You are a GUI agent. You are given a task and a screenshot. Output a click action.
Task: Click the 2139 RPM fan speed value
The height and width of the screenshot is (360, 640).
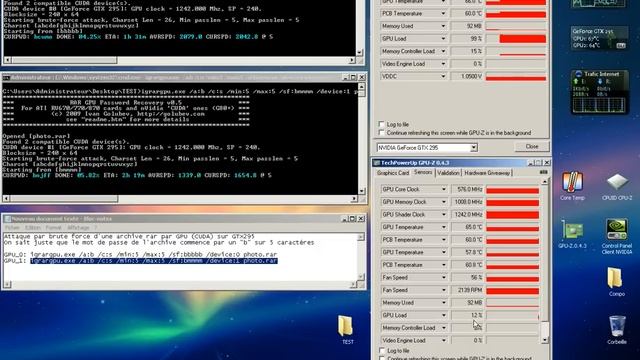point(467,290)
